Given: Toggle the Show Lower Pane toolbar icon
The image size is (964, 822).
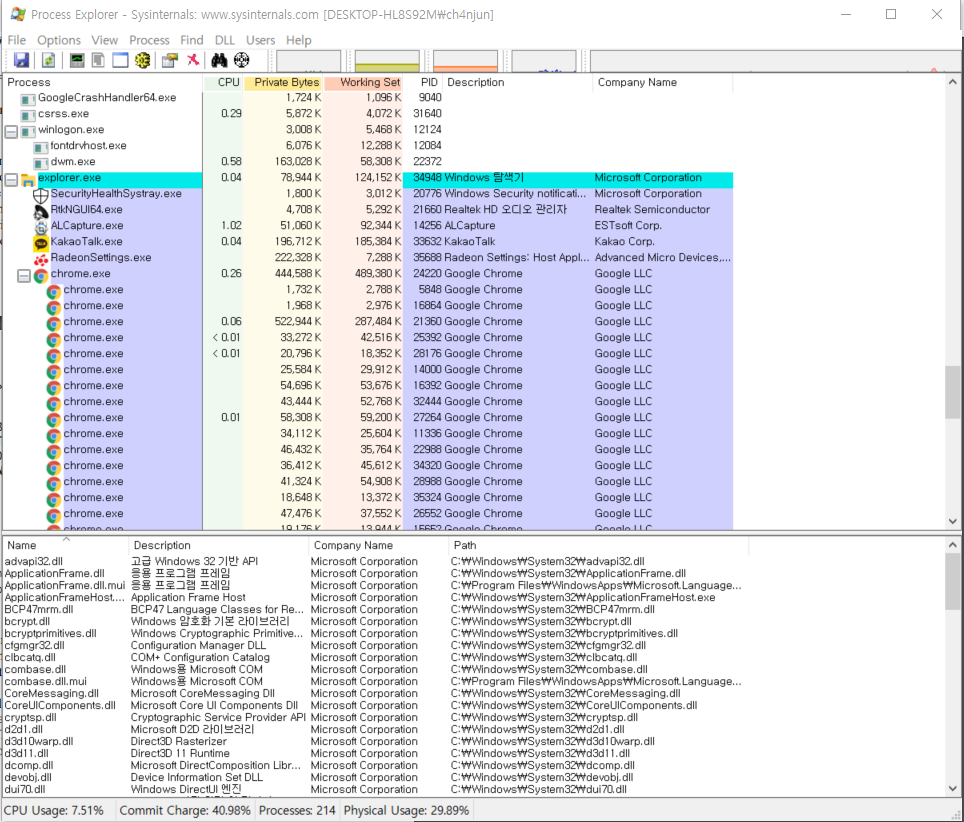Looking at the screenshot, I should click(120, 60).
